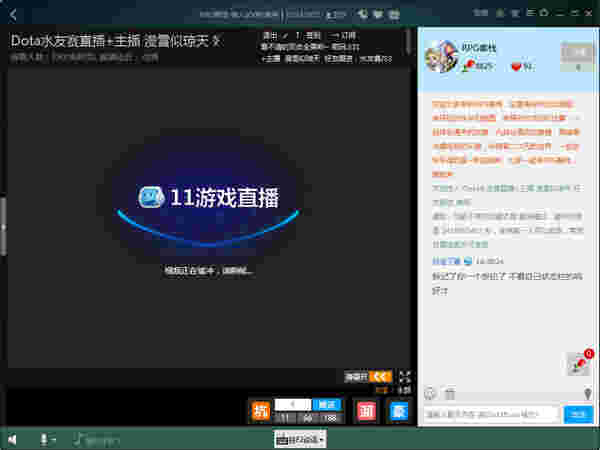Send the chat message with blue button
The height and width of the screenshot is (450, 600).
[578, 414]
